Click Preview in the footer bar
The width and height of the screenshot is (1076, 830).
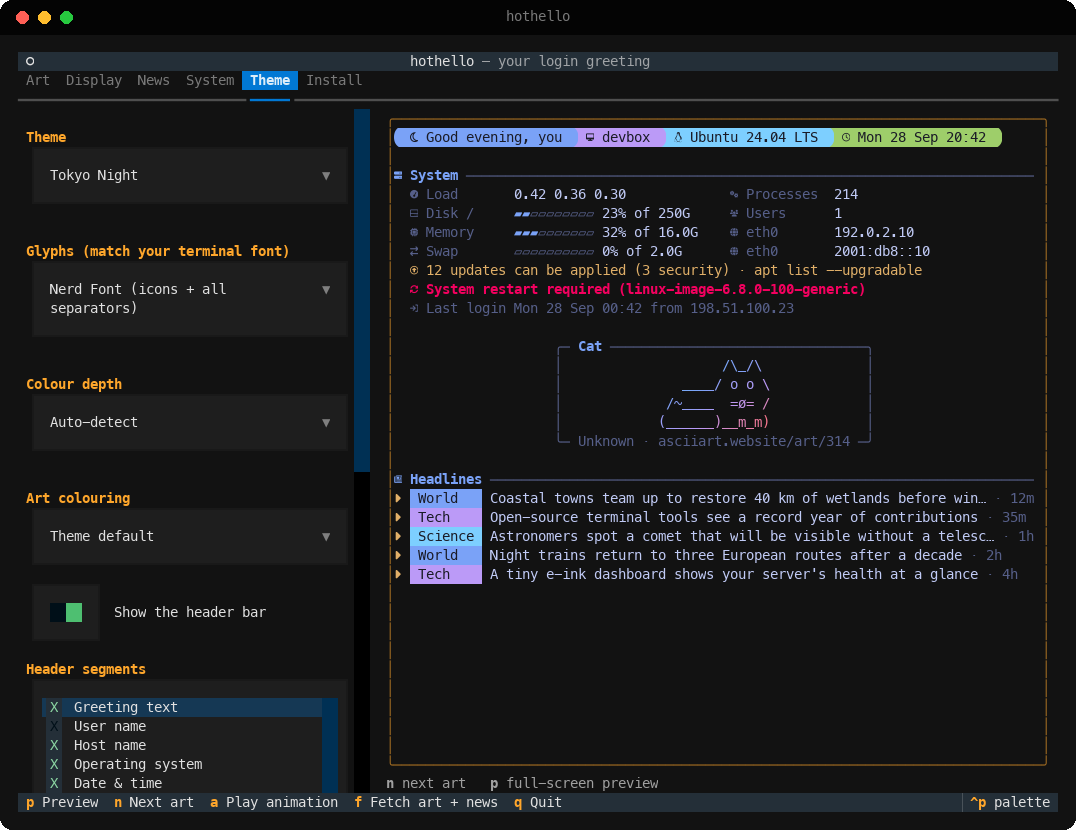pos(62,802)
